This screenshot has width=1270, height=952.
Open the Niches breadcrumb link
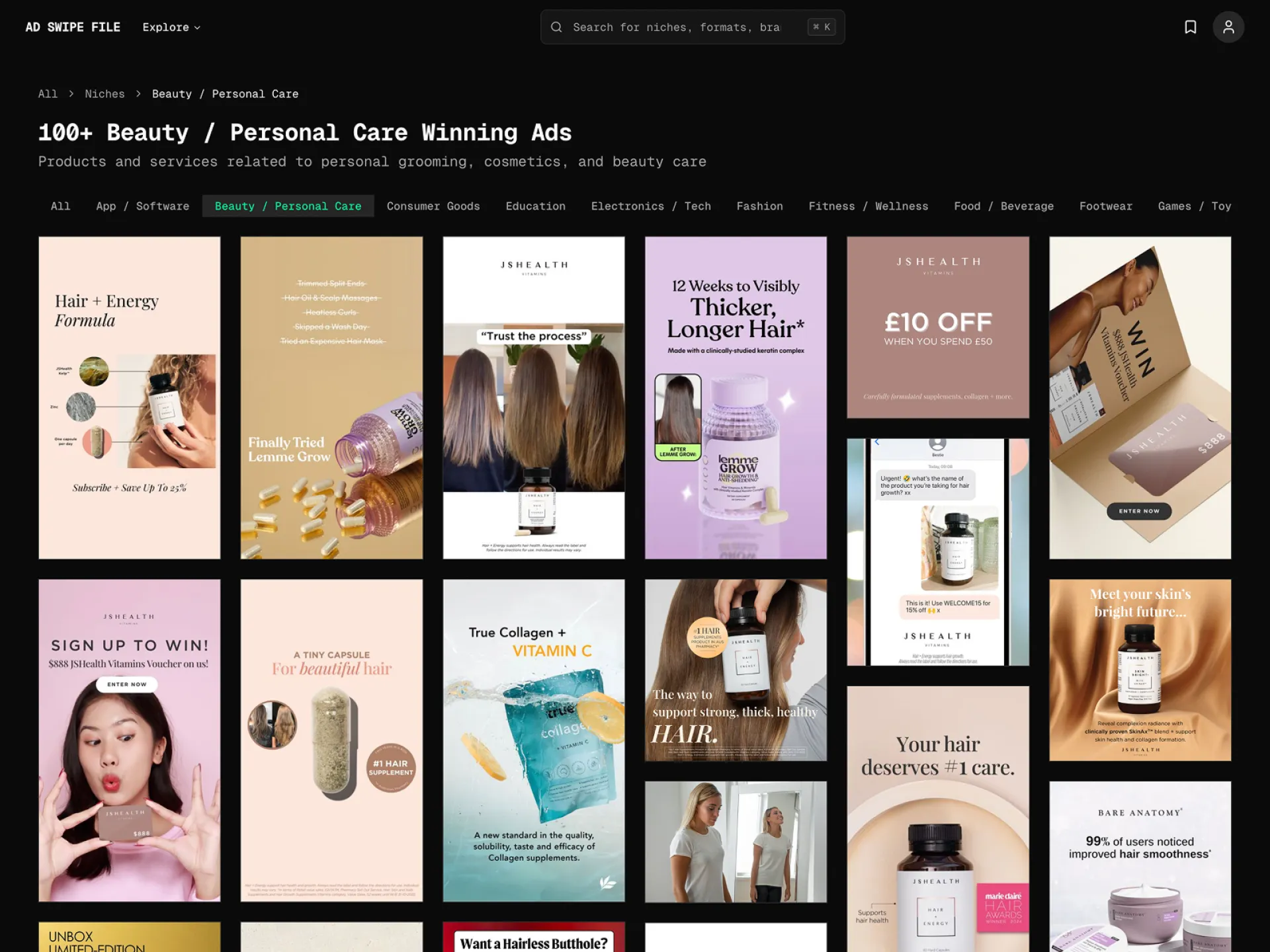click(x=105, y=94)
